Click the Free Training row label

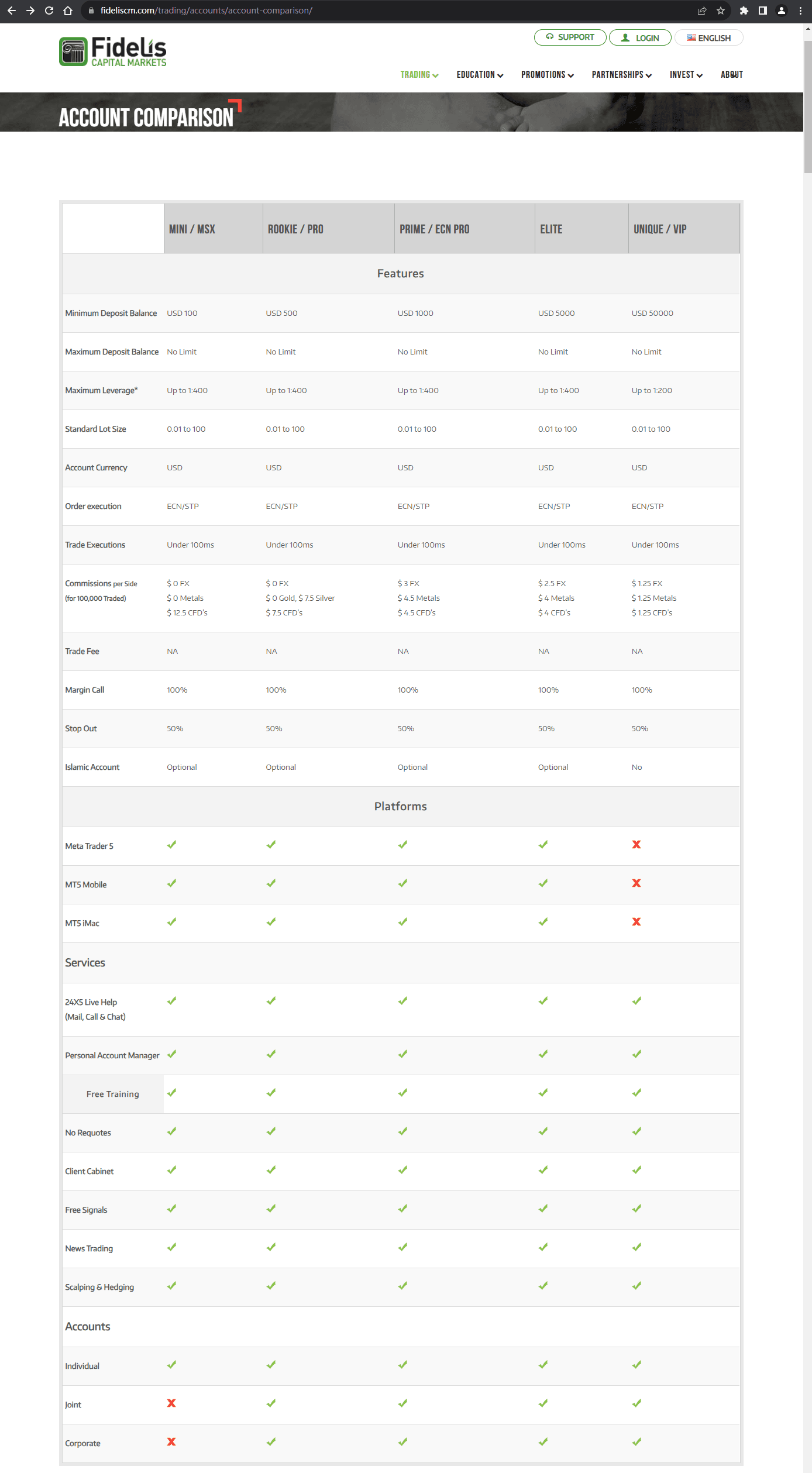coord(113,1094)
